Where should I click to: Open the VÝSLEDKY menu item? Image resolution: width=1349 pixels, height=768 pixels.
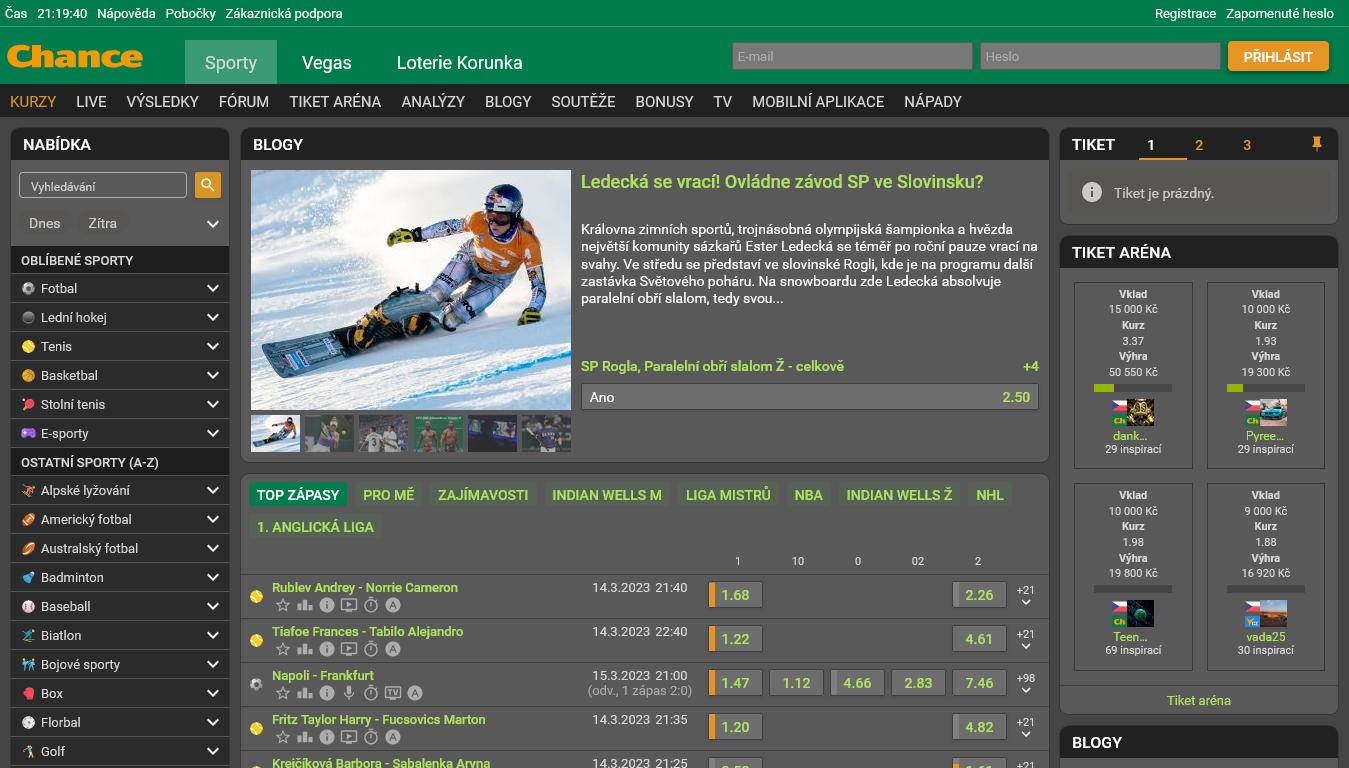(163, 101)
